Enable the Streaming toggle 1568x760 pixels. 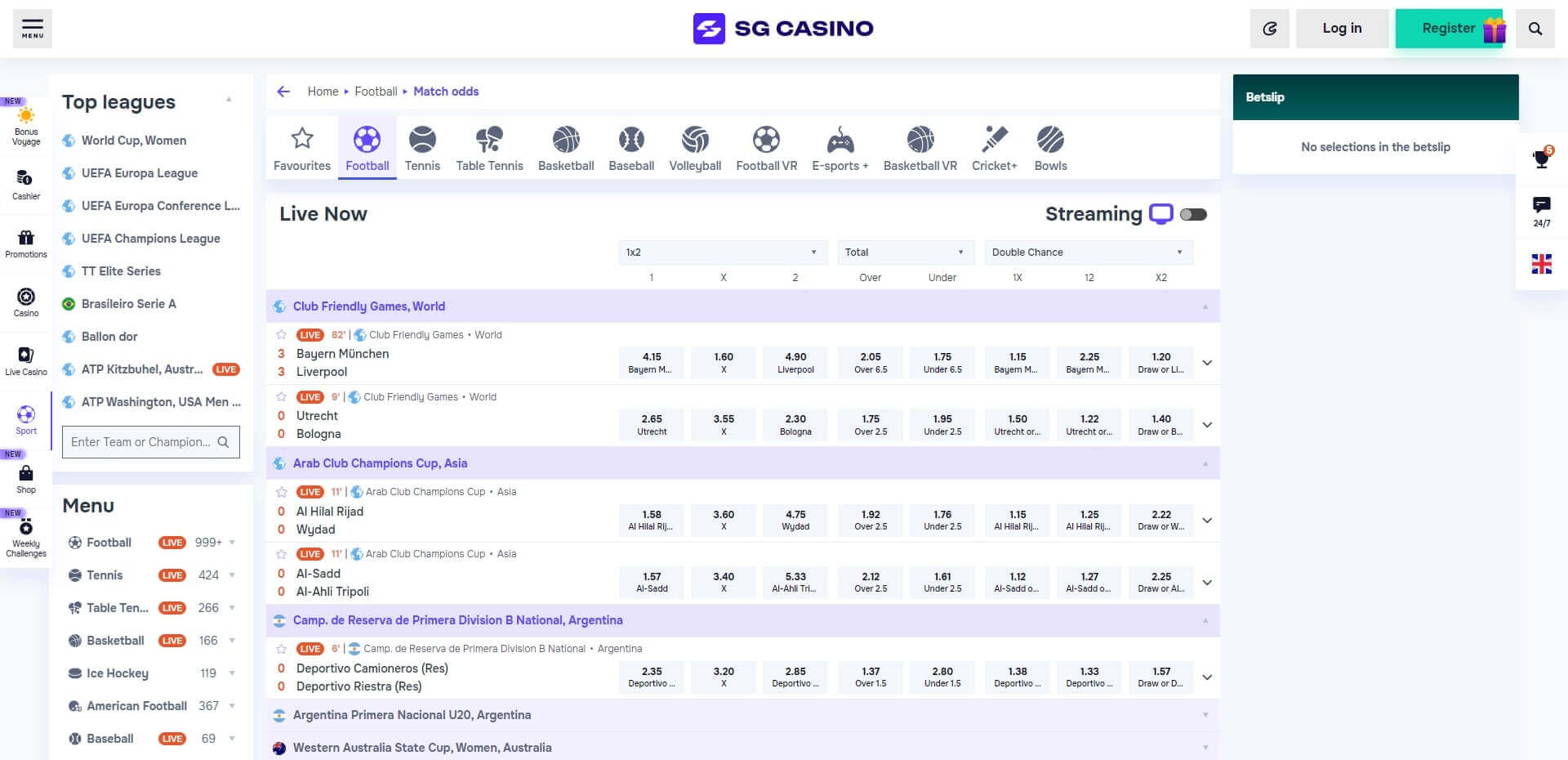click(x=1193, y=214)
